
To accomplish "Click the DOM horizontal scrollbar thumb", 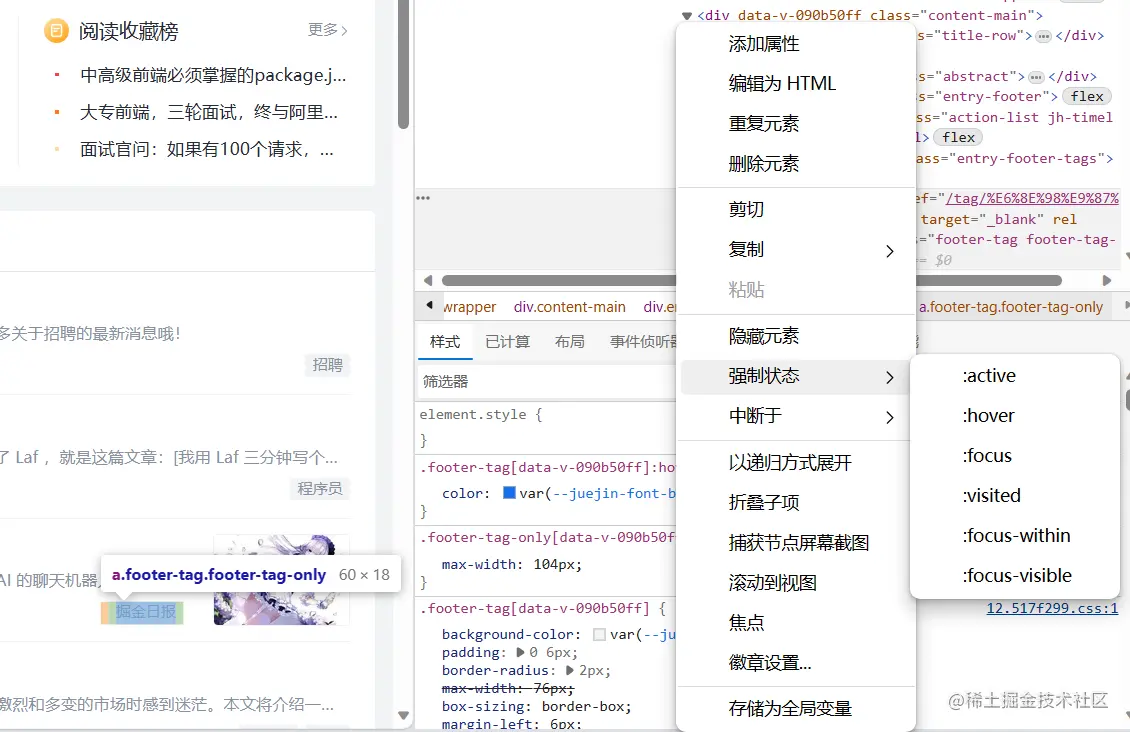I will 752,280.
